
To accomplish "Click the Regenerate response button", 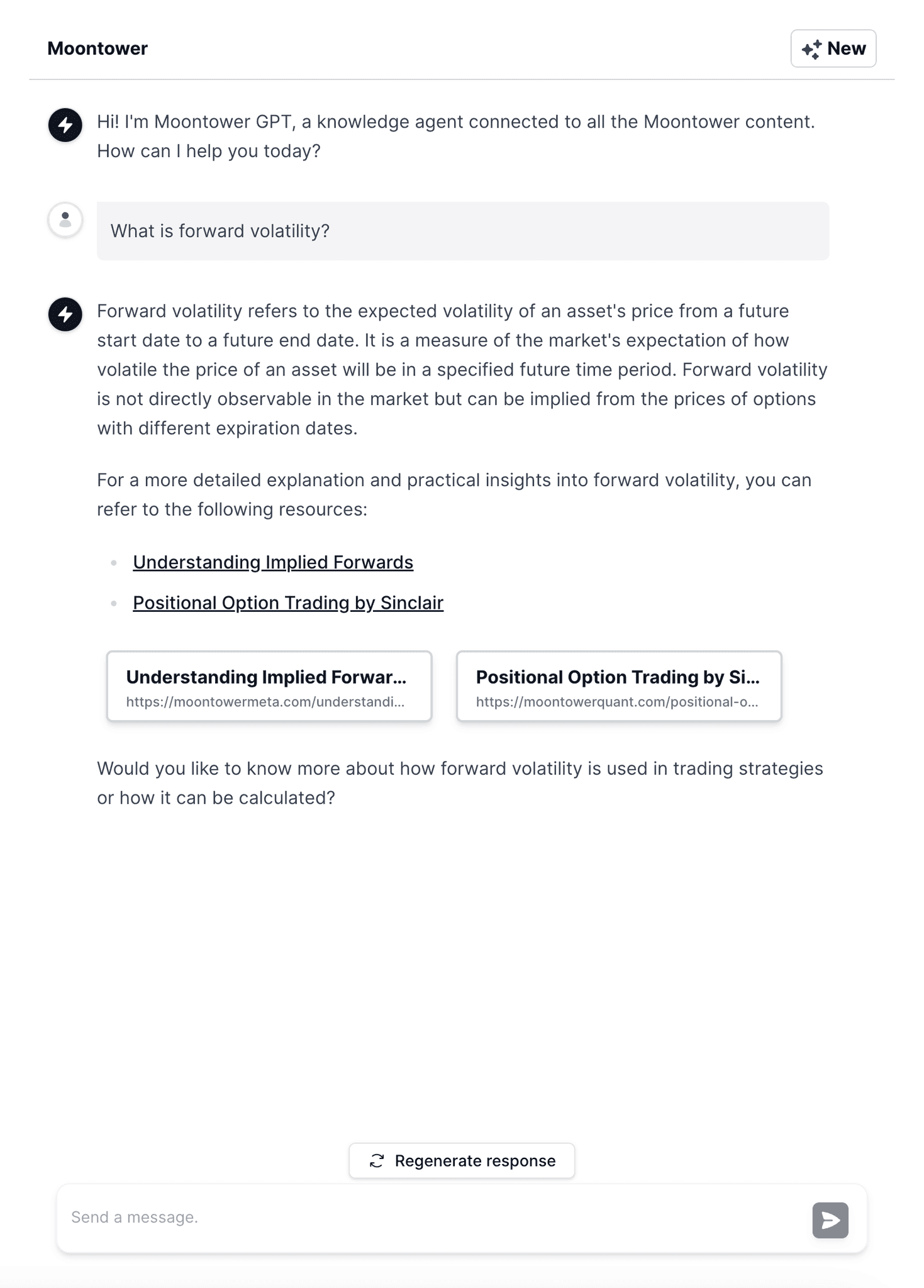I will (x=461, y=1160).
